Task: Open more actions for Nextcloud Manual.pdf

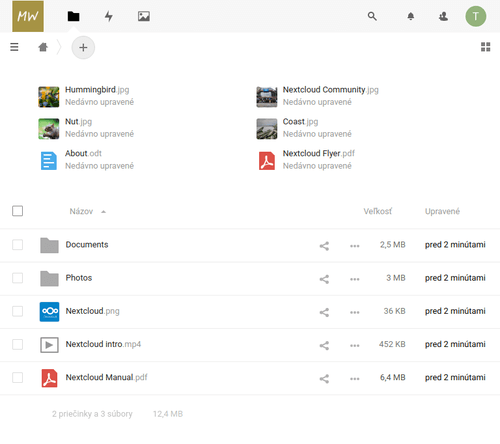Action: click(x=355, y=379)
